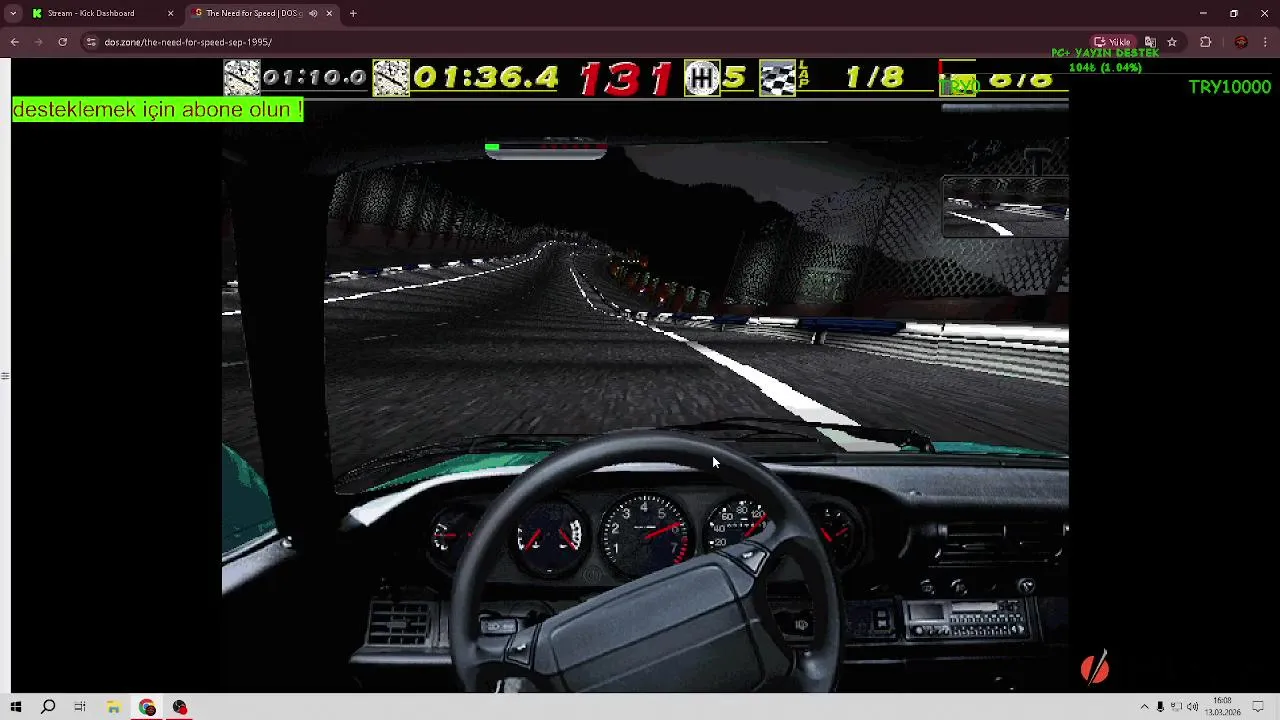
Task: Open the taskbar clock showing 16:08
Action: click(x=1222, y=707)
